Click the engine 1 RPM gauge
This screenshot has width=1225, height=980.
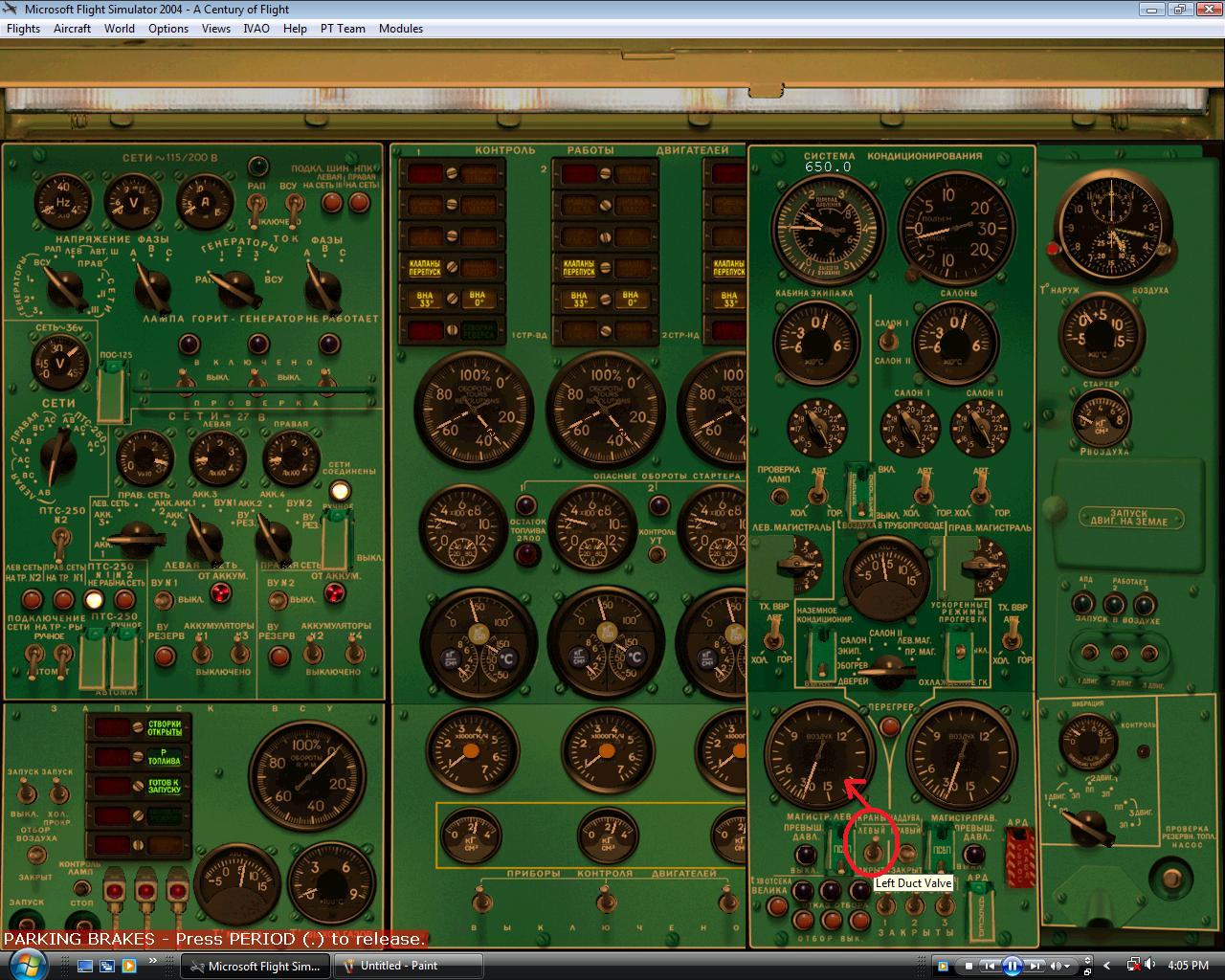474,410
